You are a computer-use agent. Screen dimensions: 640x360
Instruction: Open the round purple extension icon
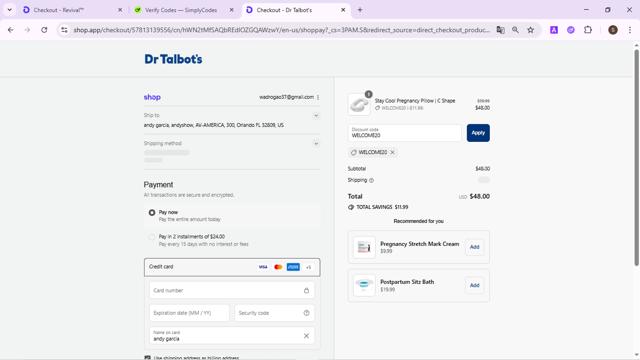(571, 30)
